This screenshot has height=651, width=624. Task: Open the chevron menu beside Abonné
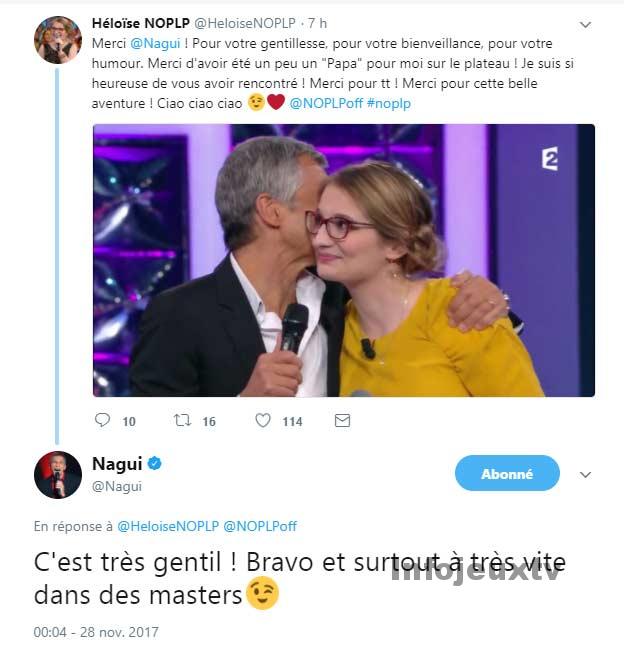tap(585, 475)
